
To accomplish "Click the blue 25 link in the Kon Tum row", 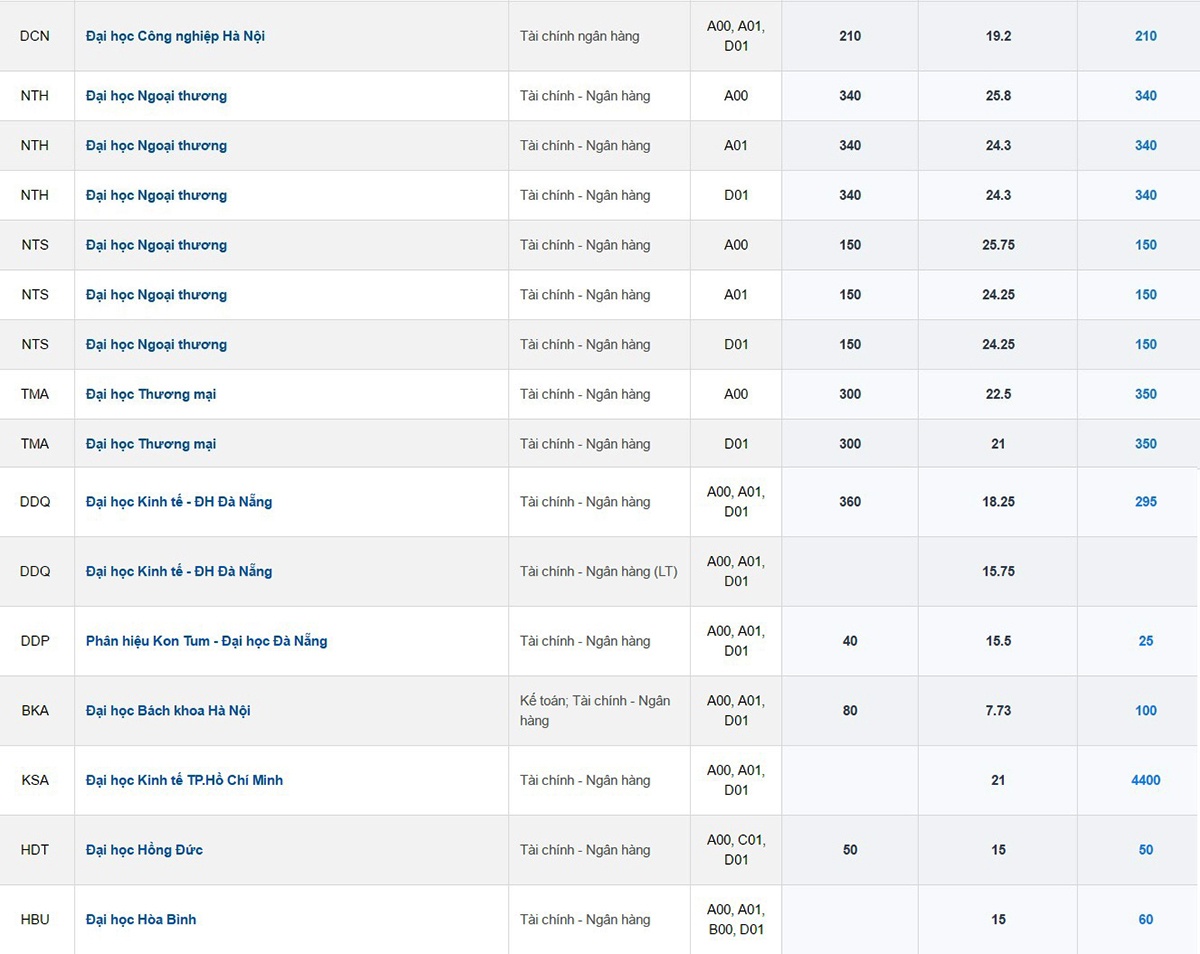I will click(x=1146, y=641).
